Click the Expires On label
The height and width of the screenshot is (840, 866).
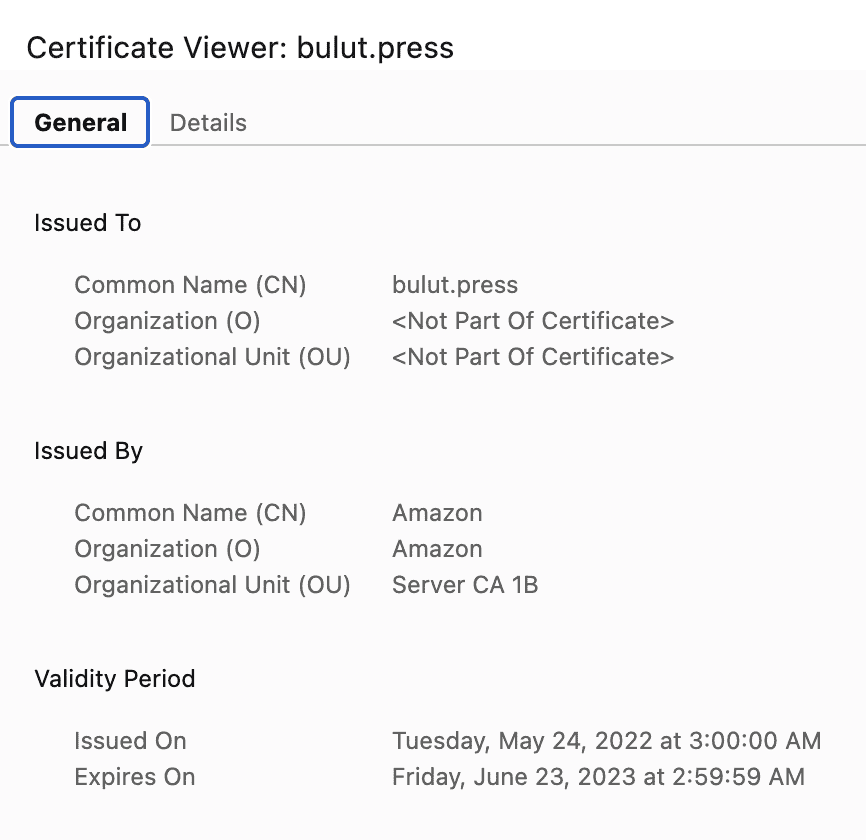134,777
